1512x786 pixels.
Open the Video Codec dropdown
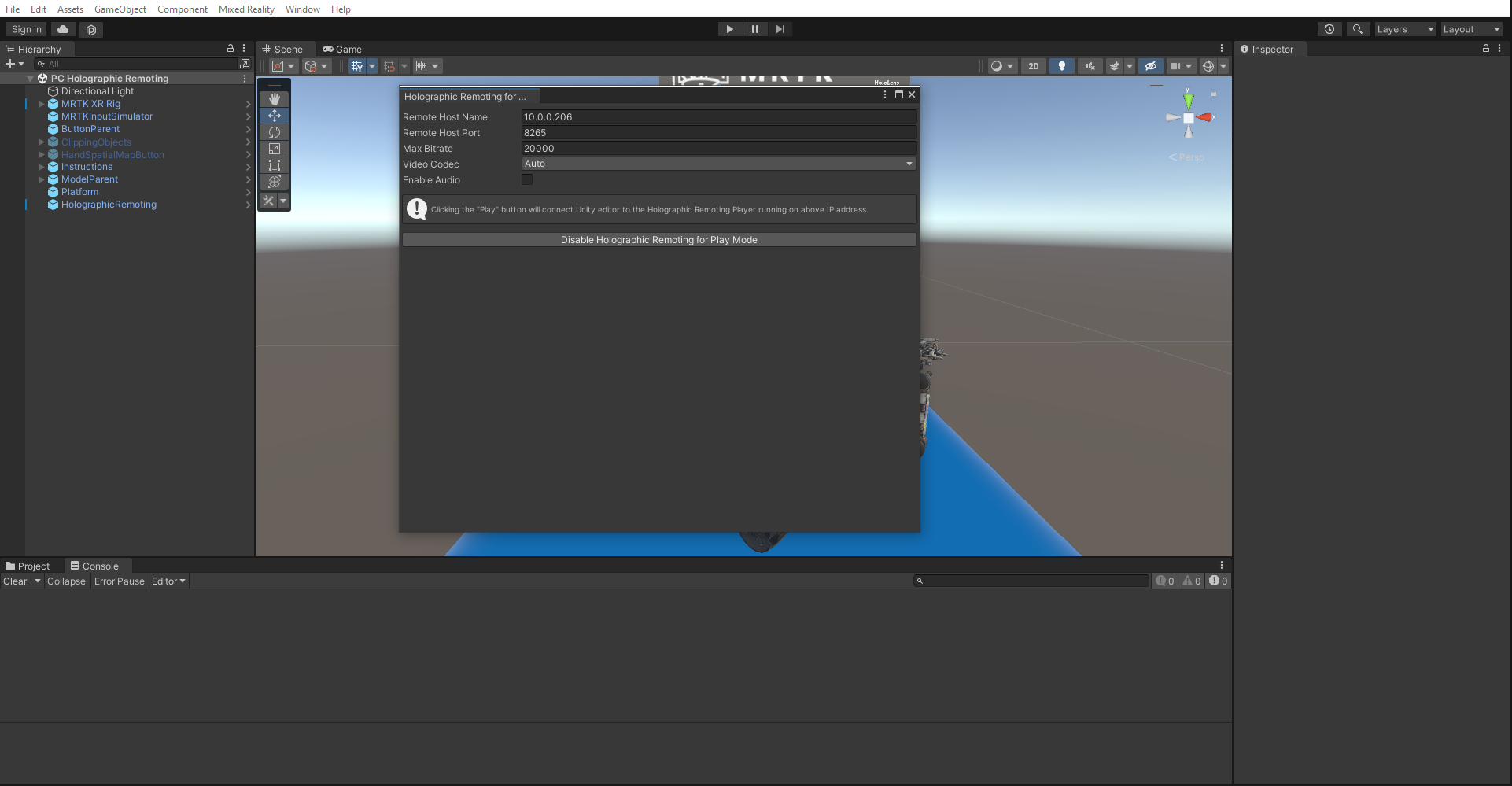coord(718,164)
